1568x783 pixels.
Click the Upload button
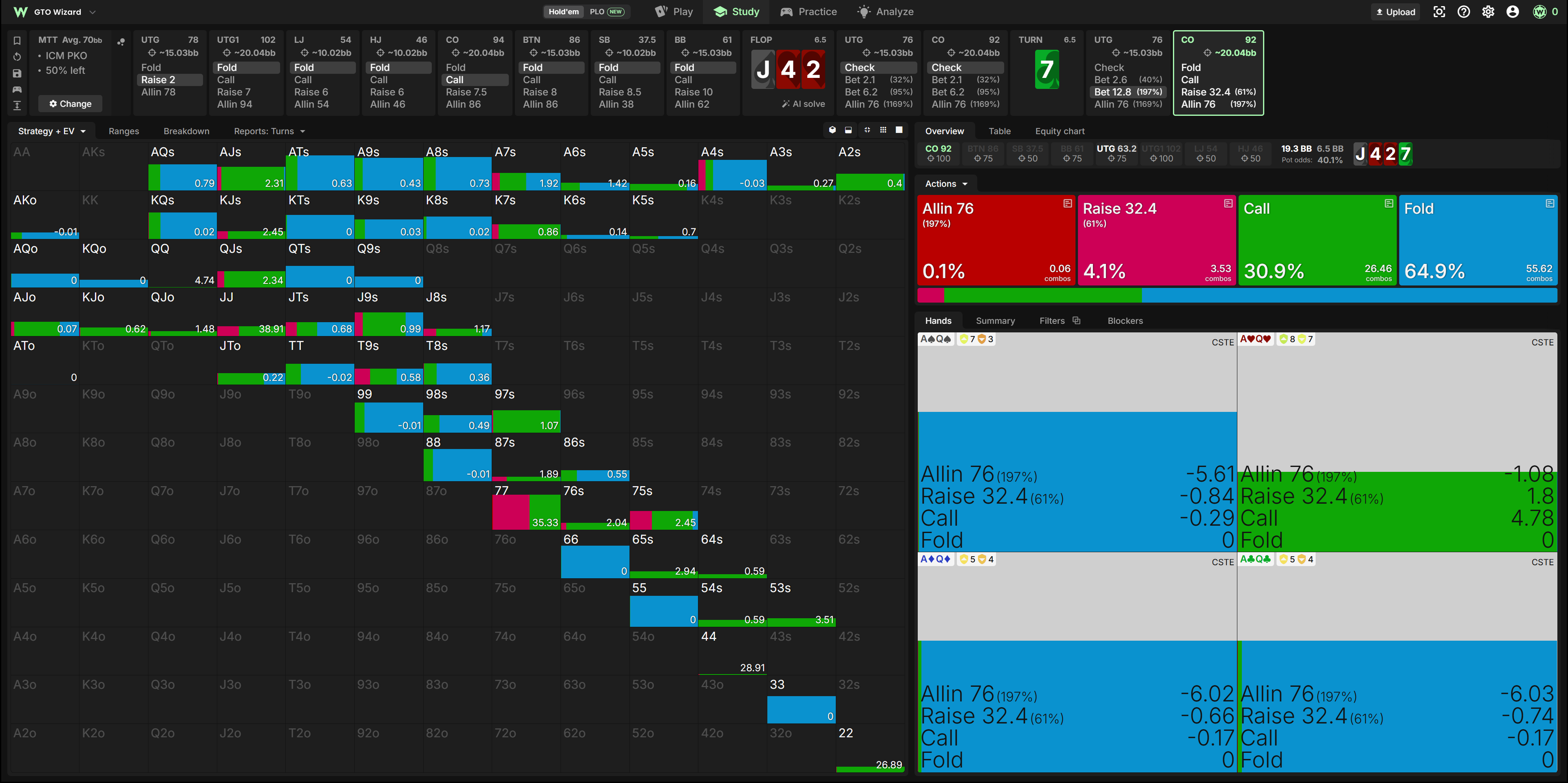[x=1395, y=11]
